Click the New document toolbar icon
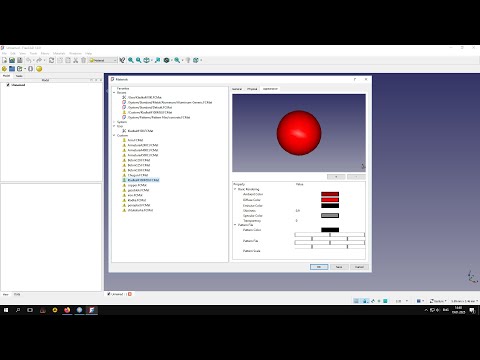Image resolution: width=480 pixels, height=360 pixels. coord(4,60)
